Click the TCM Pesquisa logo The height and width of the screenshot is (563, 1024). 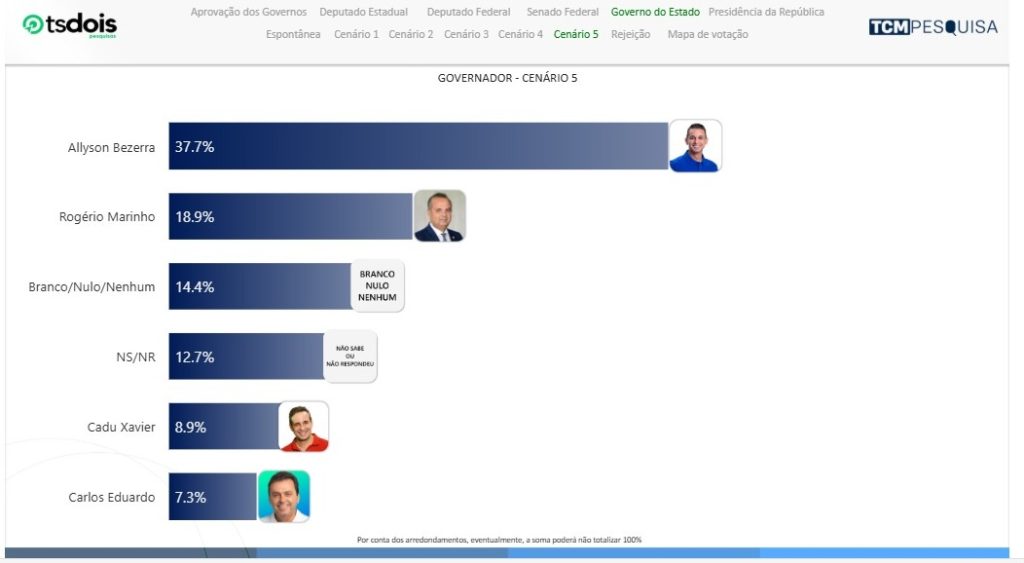[932, 27]
